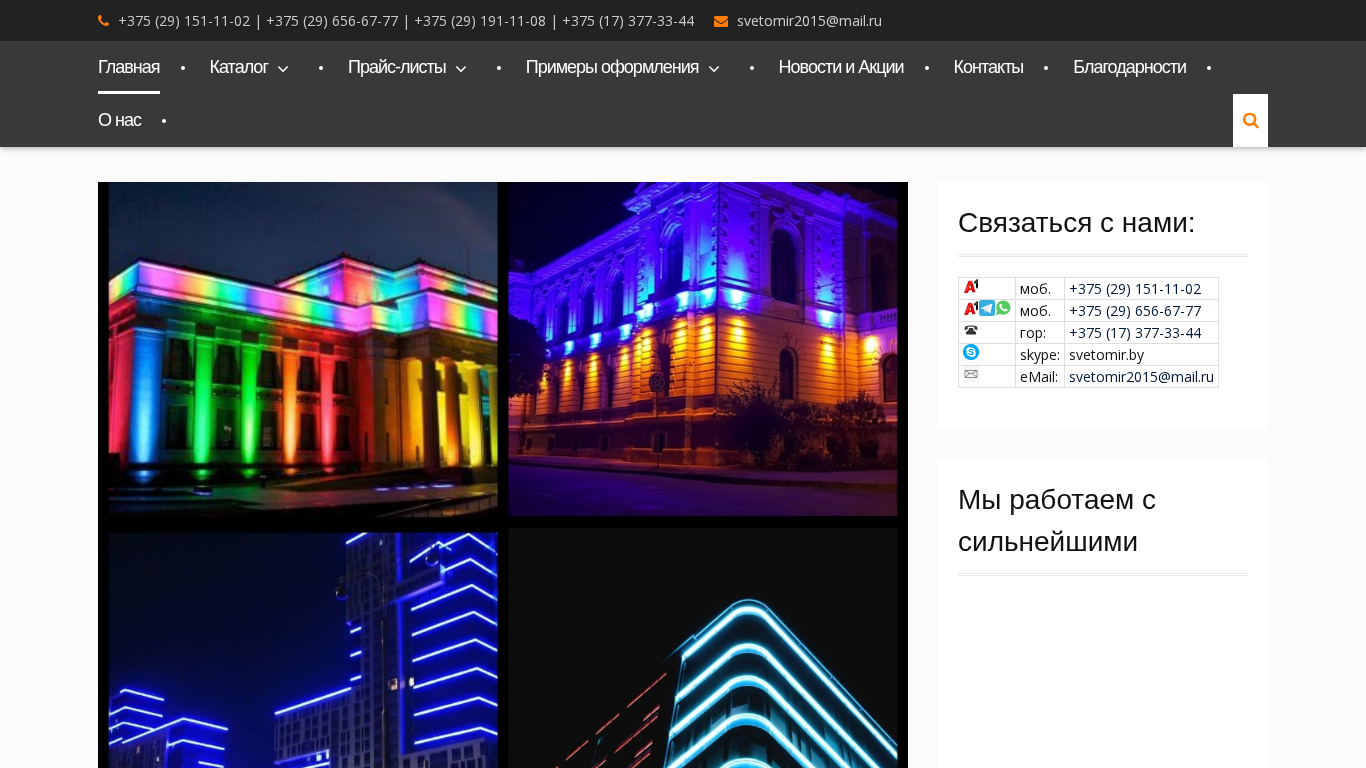
Task: Click the orange search magnifier icon
Action: click(1250, 121)
